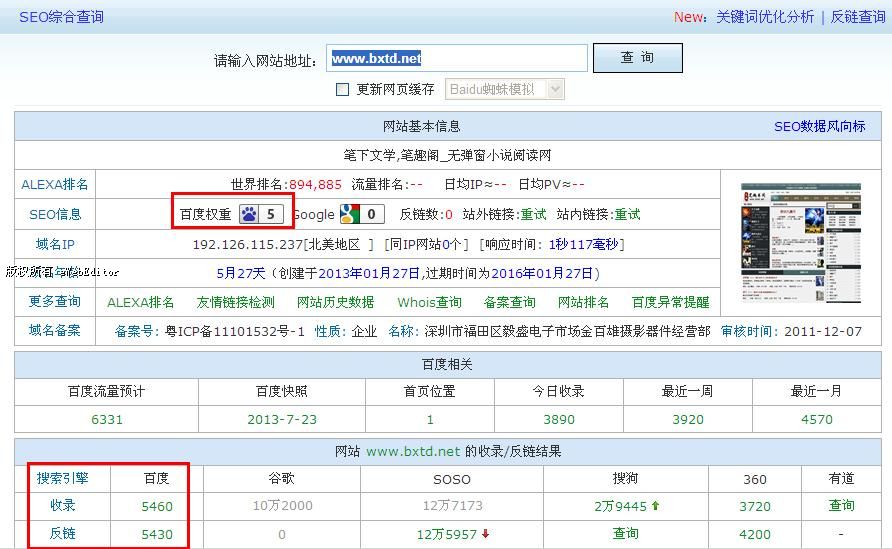Click Baidu 反链 value 5430
This screenshot has width=892, height=549.
(157, 534)
